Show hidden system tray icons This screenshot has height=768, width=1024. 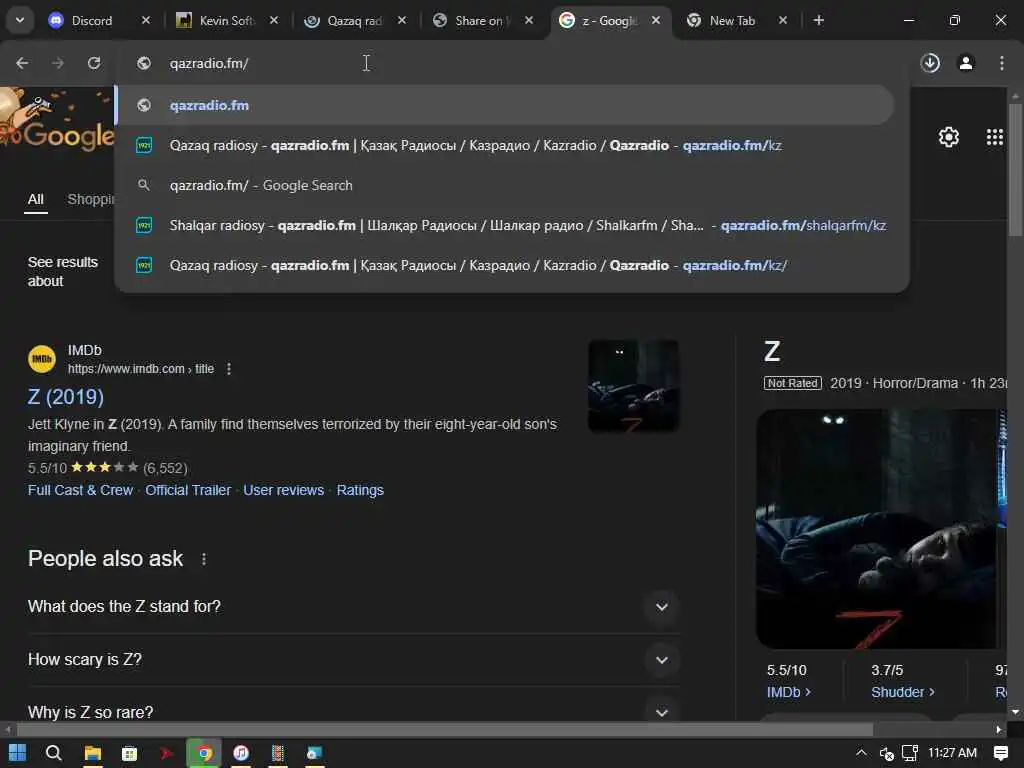click(x=861, y=753)
